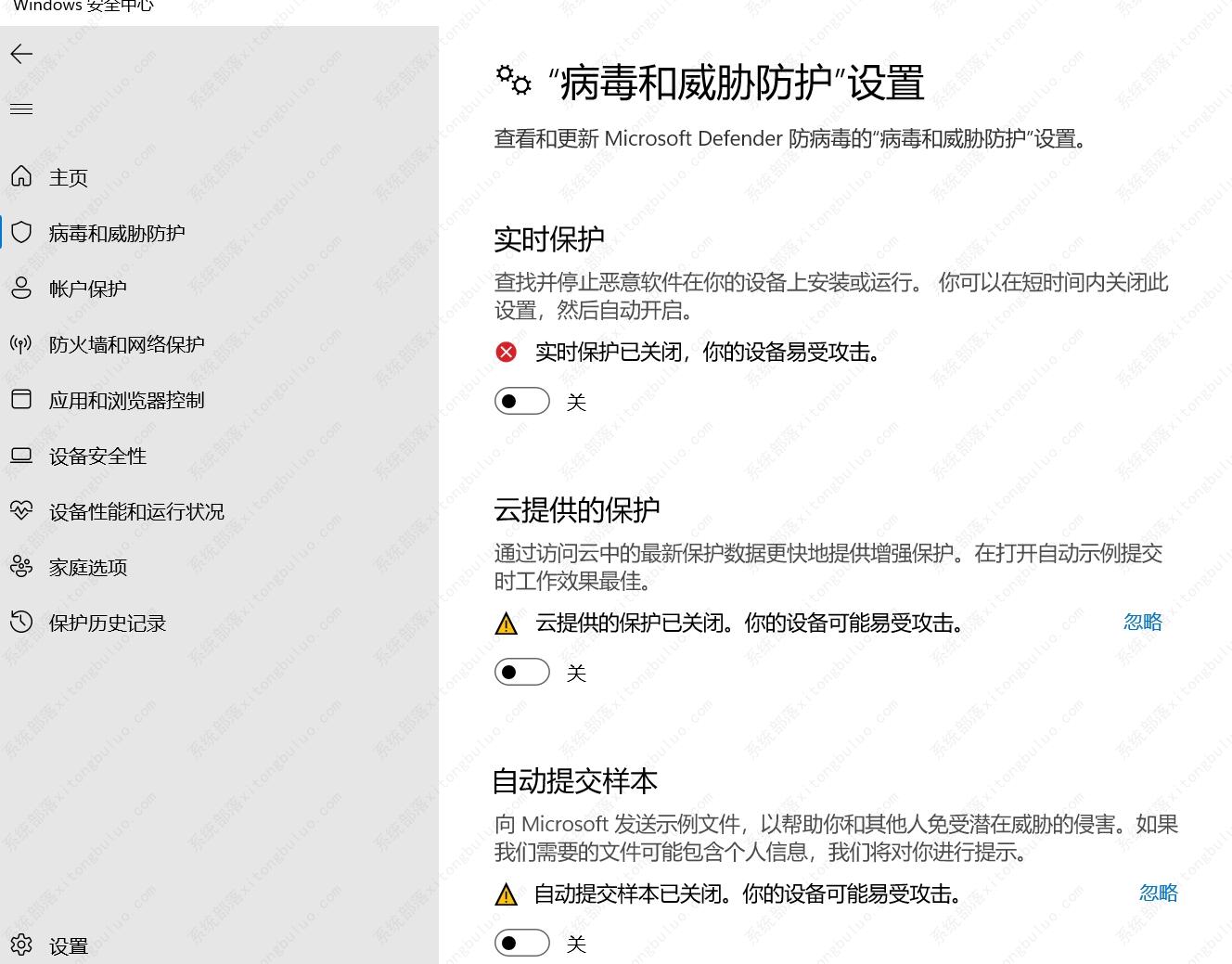
Task: Open the 设备性能和运行状况 heart icon
Action: click(21, 510)
